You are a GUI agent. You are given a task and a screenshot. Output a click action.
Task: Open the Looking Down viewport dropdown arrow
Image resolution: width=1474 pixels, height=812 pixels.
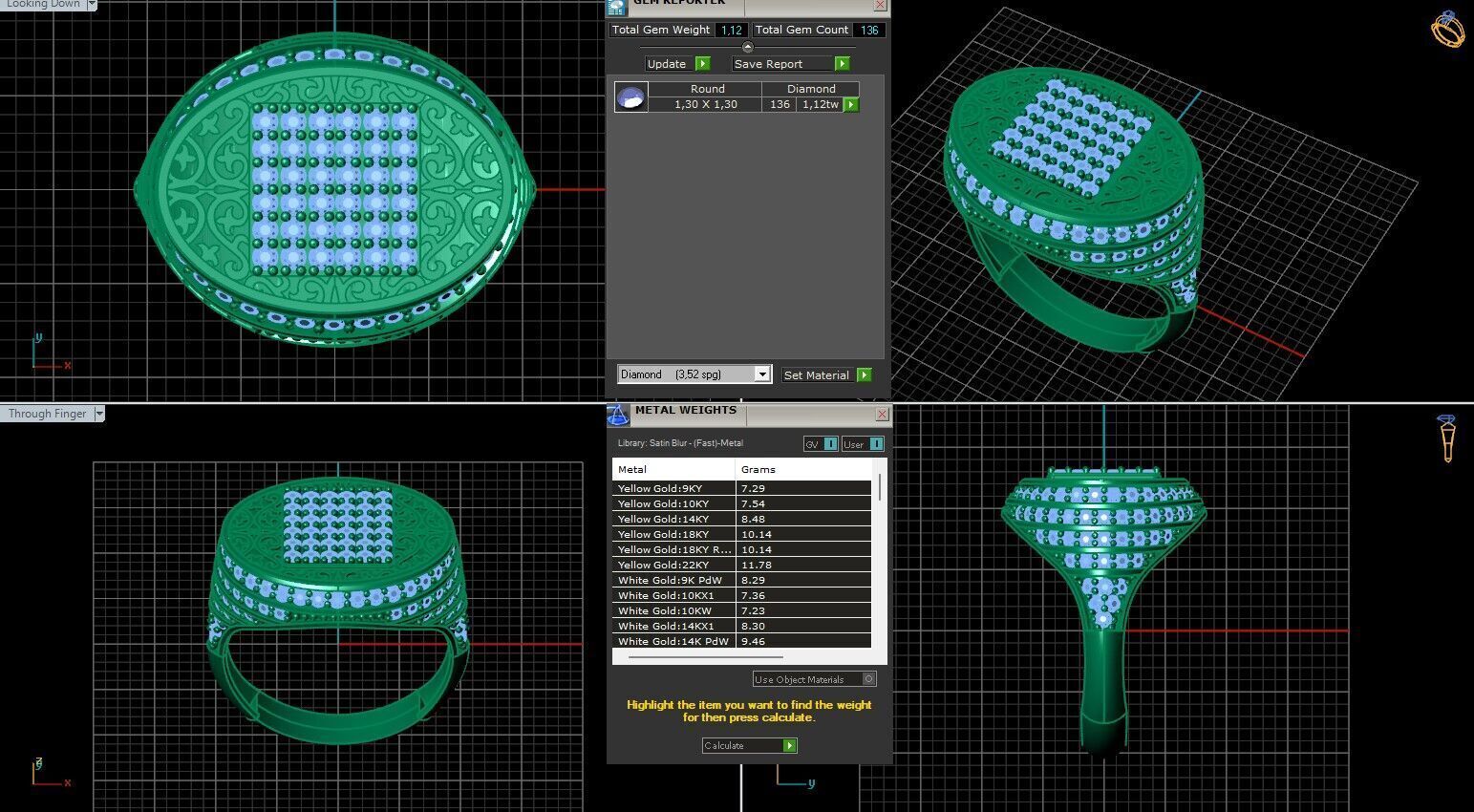[92, 5]
